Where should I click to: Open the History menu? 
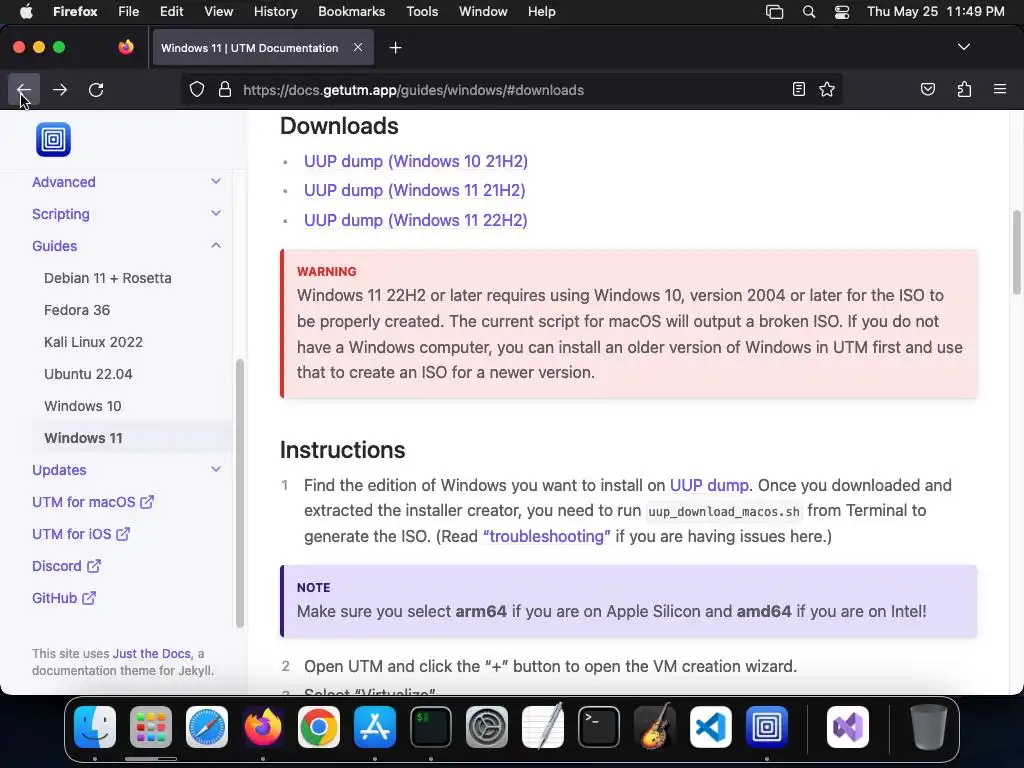(x=275, y=12)
